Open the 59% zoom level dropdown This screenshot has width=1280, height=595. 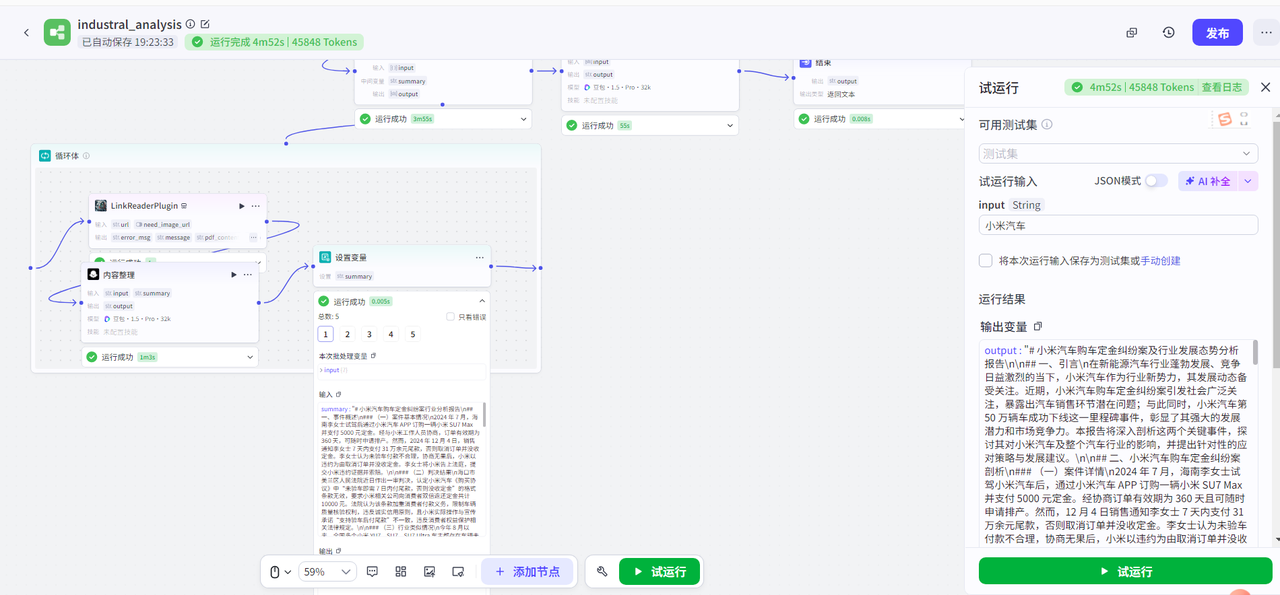pos(327,572)
